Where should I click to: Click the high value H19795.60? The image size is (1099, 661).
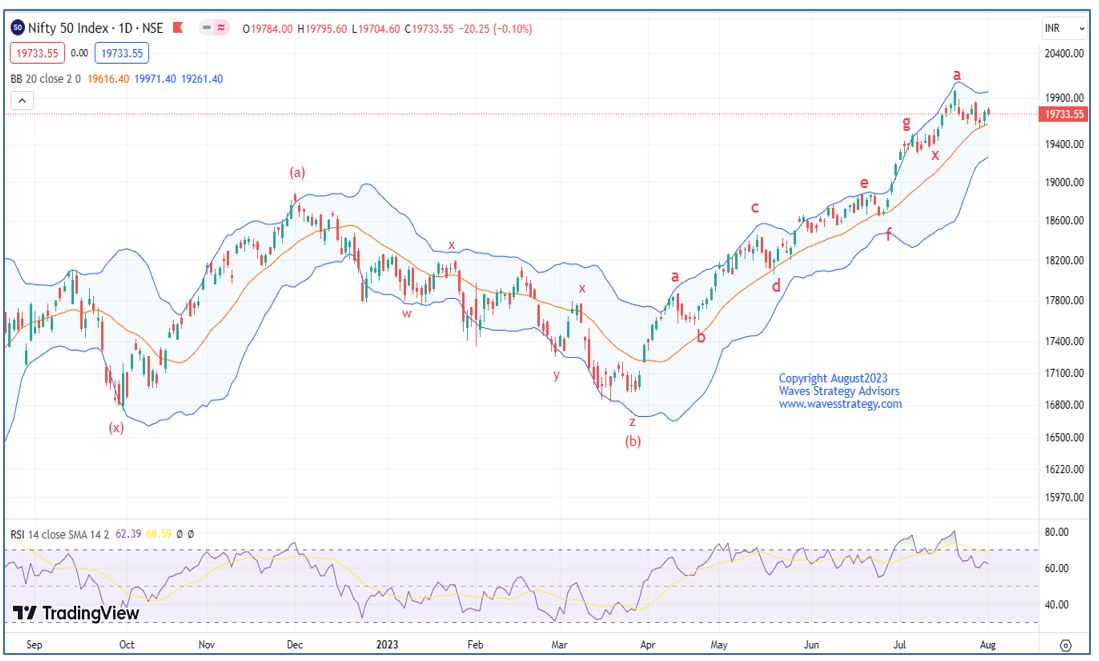[322, 29]
